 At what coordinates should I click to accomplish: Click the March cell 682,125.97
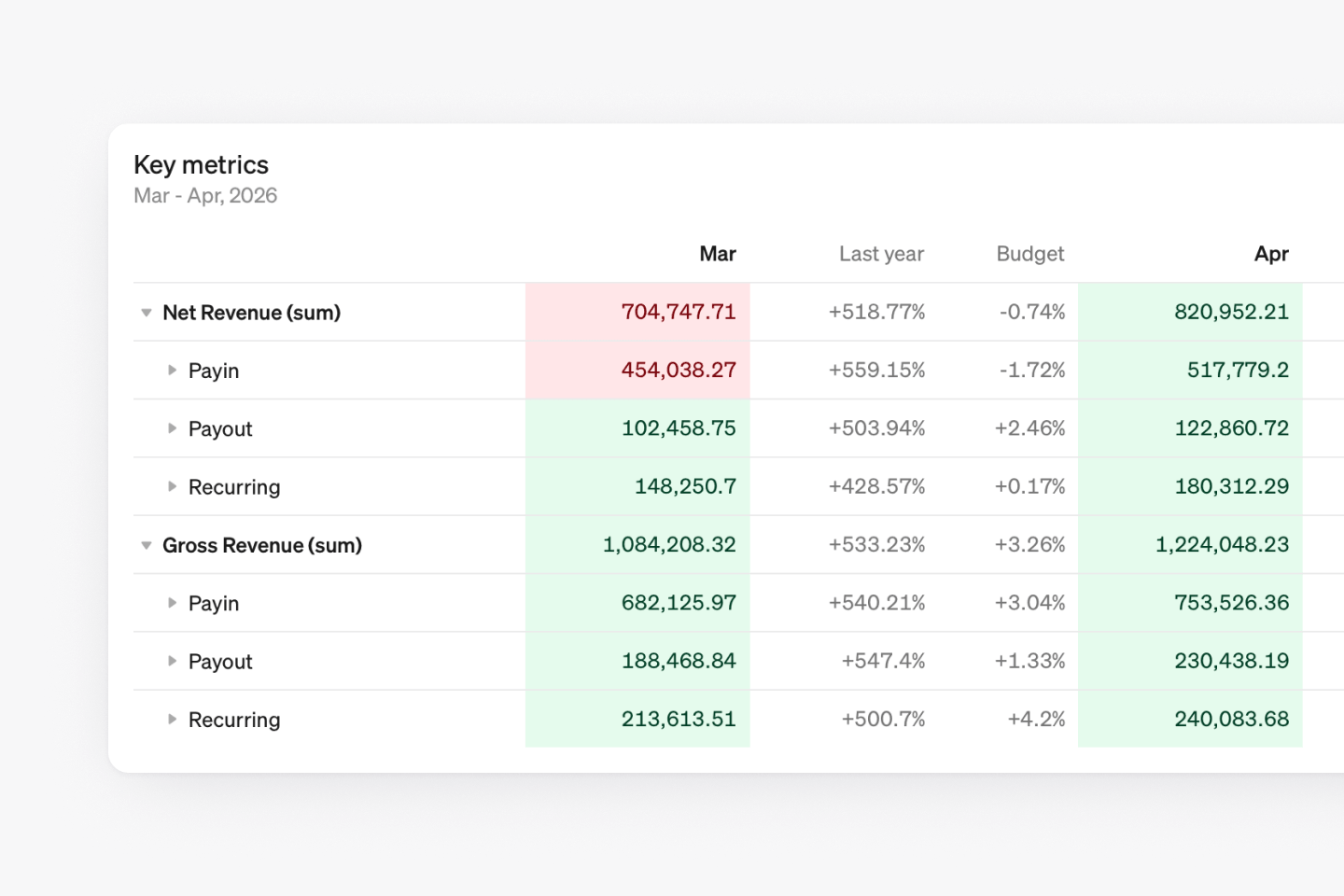click(637, 603)
